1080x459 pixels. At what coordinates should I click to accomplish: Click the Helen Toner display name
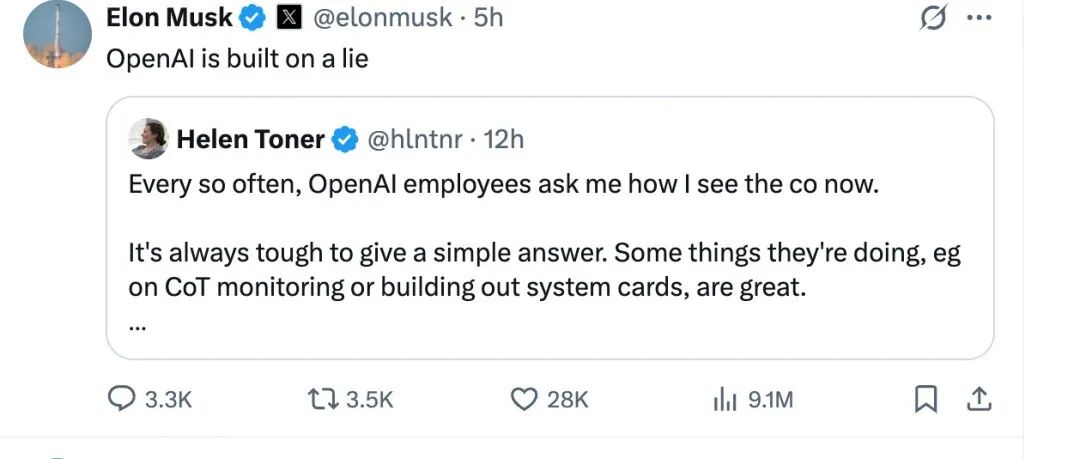tap(250, 140)
